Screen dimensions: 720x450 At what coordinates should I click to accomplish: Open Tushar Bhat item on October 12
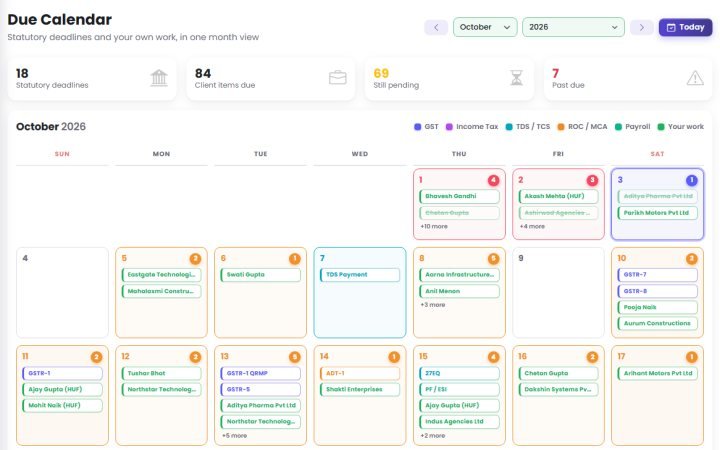[x=161, y=373]
